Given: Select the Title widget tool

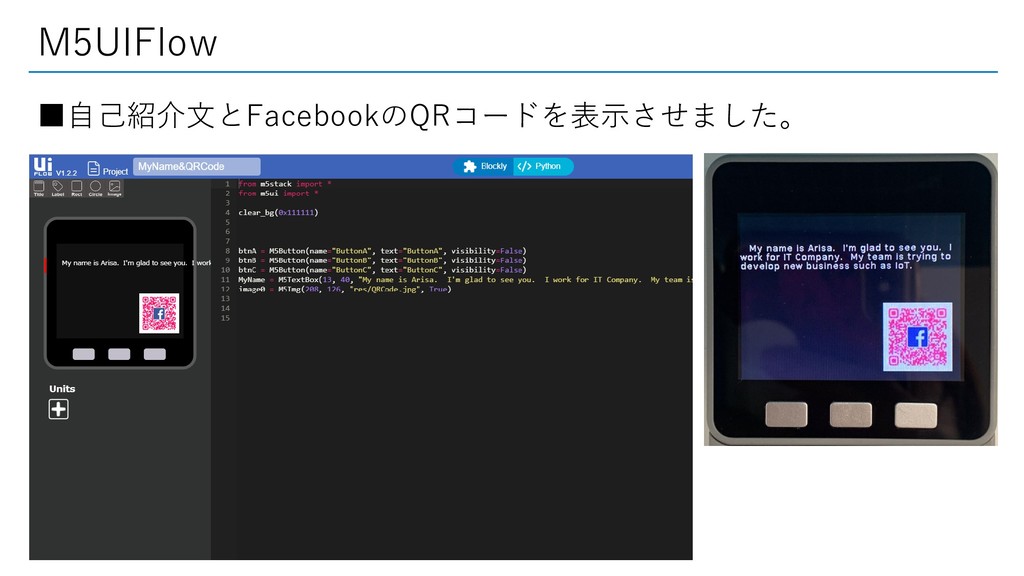Looking at the screenshot, I should pos(39,188).
